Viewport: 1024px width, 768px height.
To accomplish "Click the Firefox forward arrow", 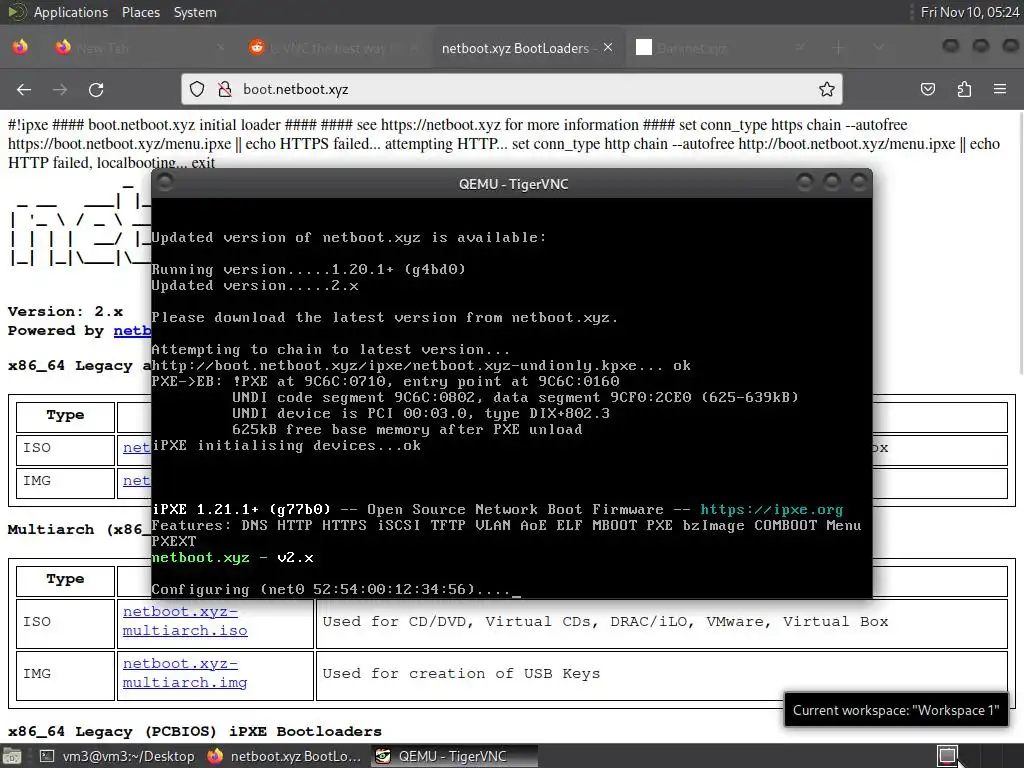I will tap(60, 89).
